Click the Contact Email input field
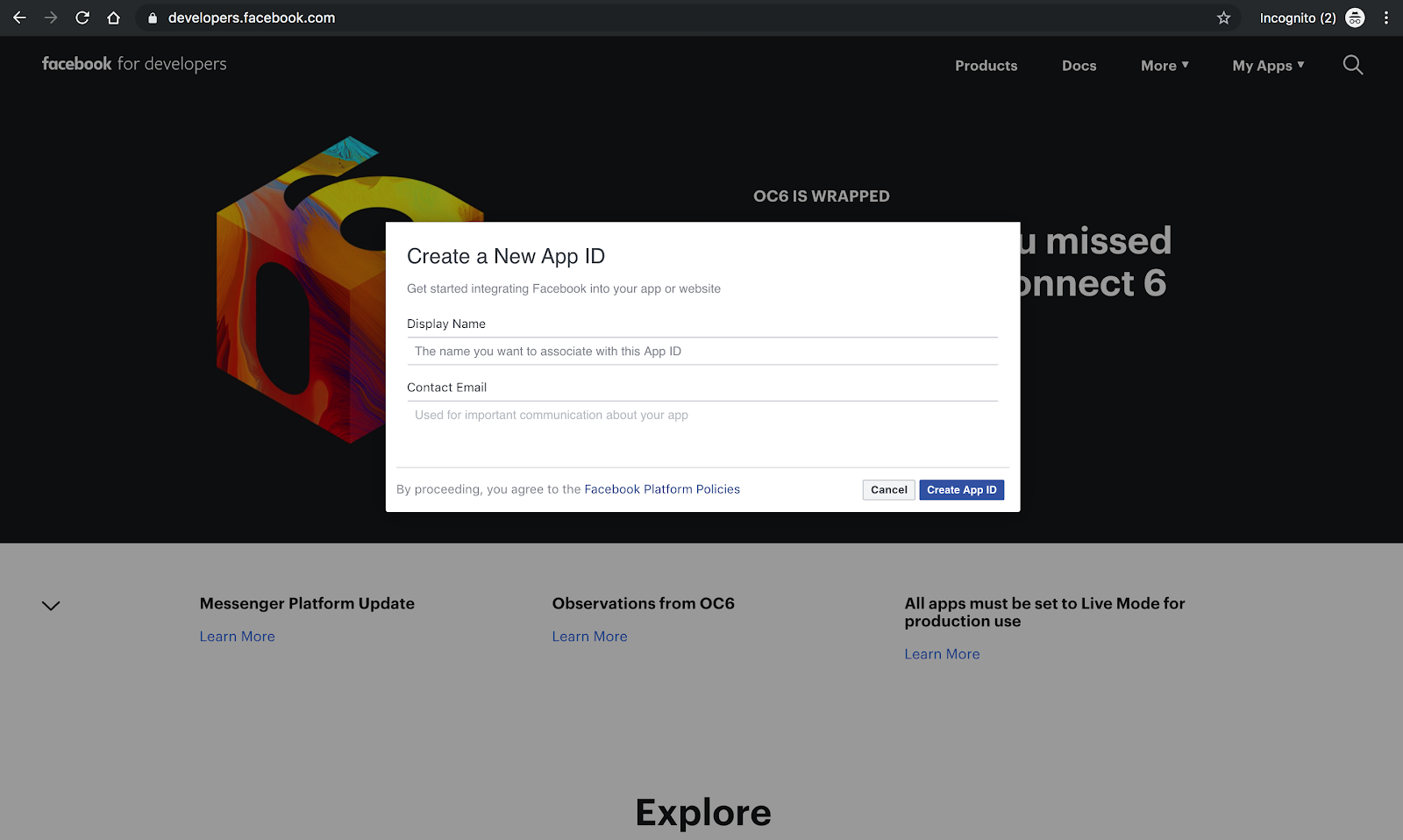1403x840 pixels. 702,416
